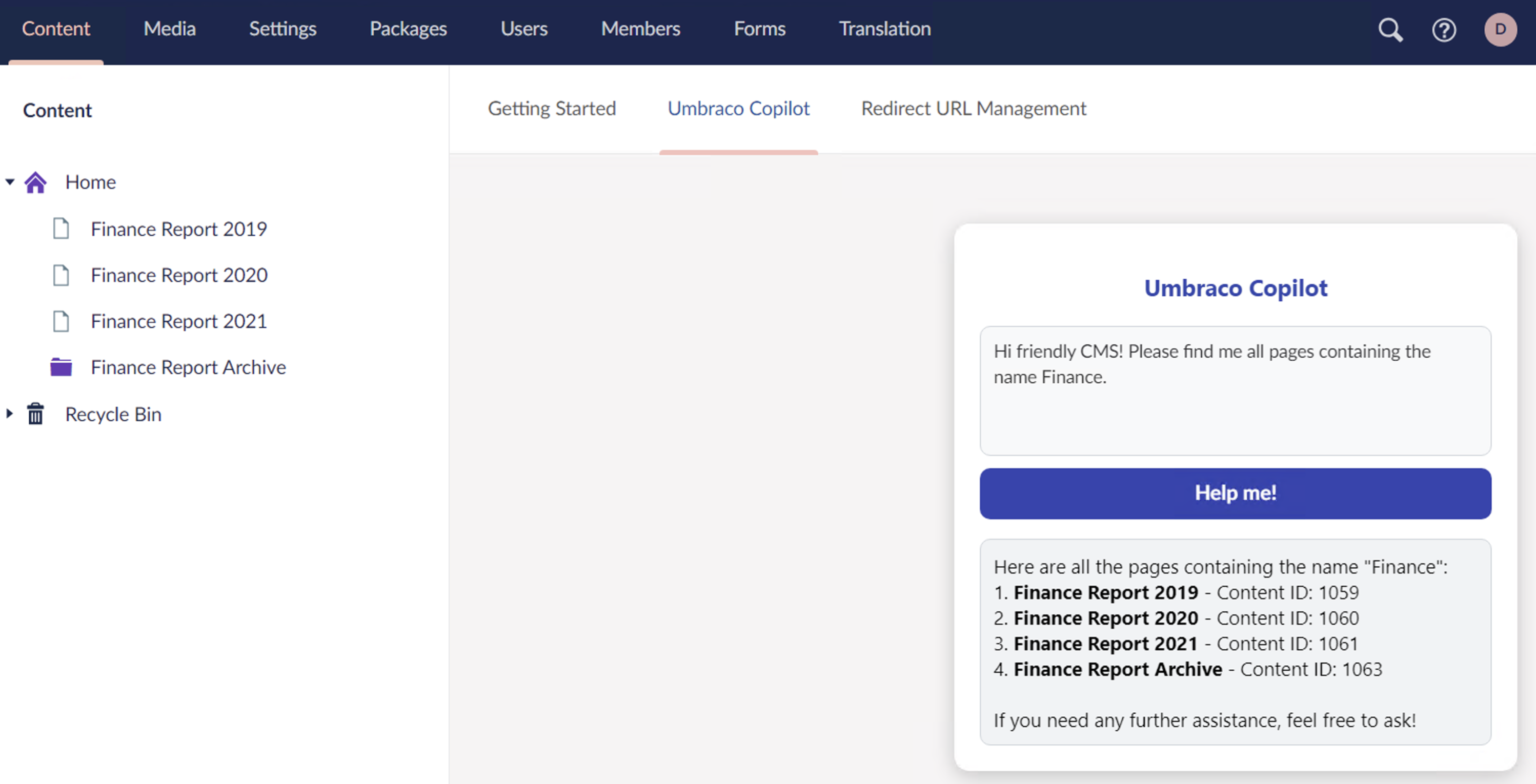Open the Settings section
Viewport: 1536px width, 784px height.
click(x=282, y=29)
